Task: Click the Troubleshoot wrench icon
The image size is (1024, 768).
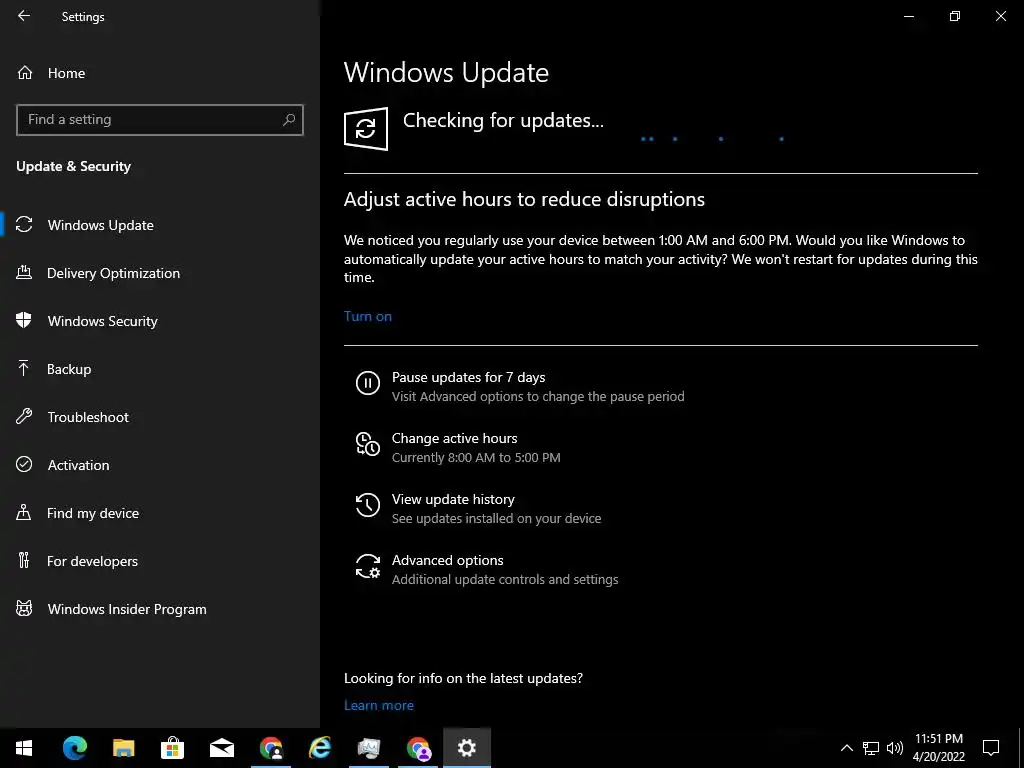Action: [x=24, y=416]
